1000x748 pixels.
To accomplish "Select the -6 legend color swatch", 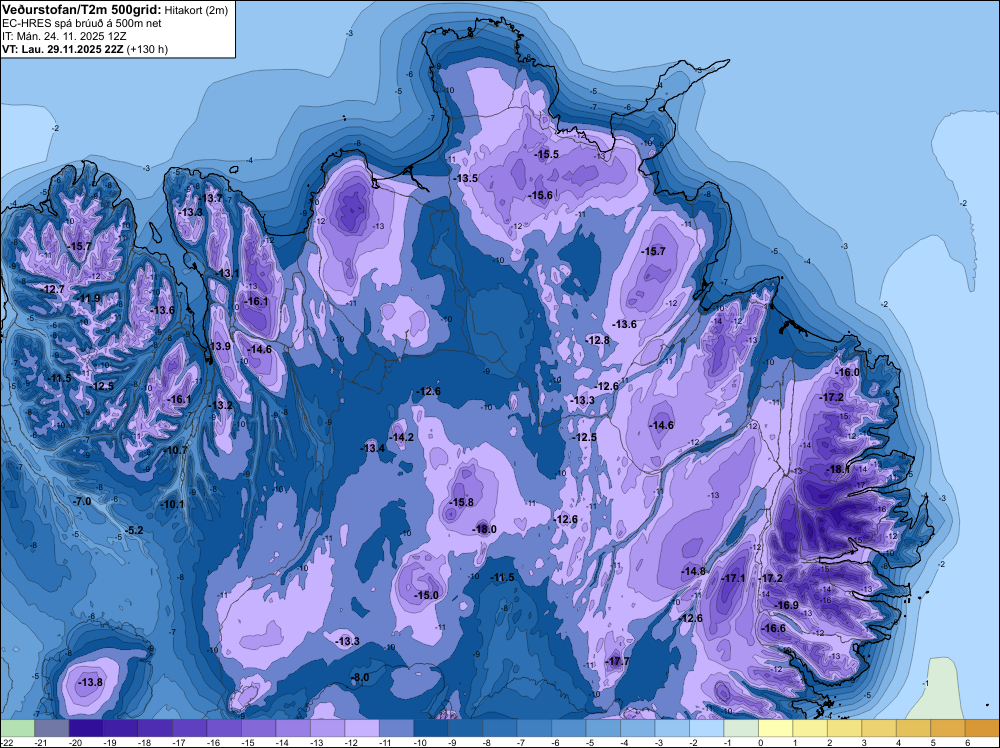I will 568,728.
